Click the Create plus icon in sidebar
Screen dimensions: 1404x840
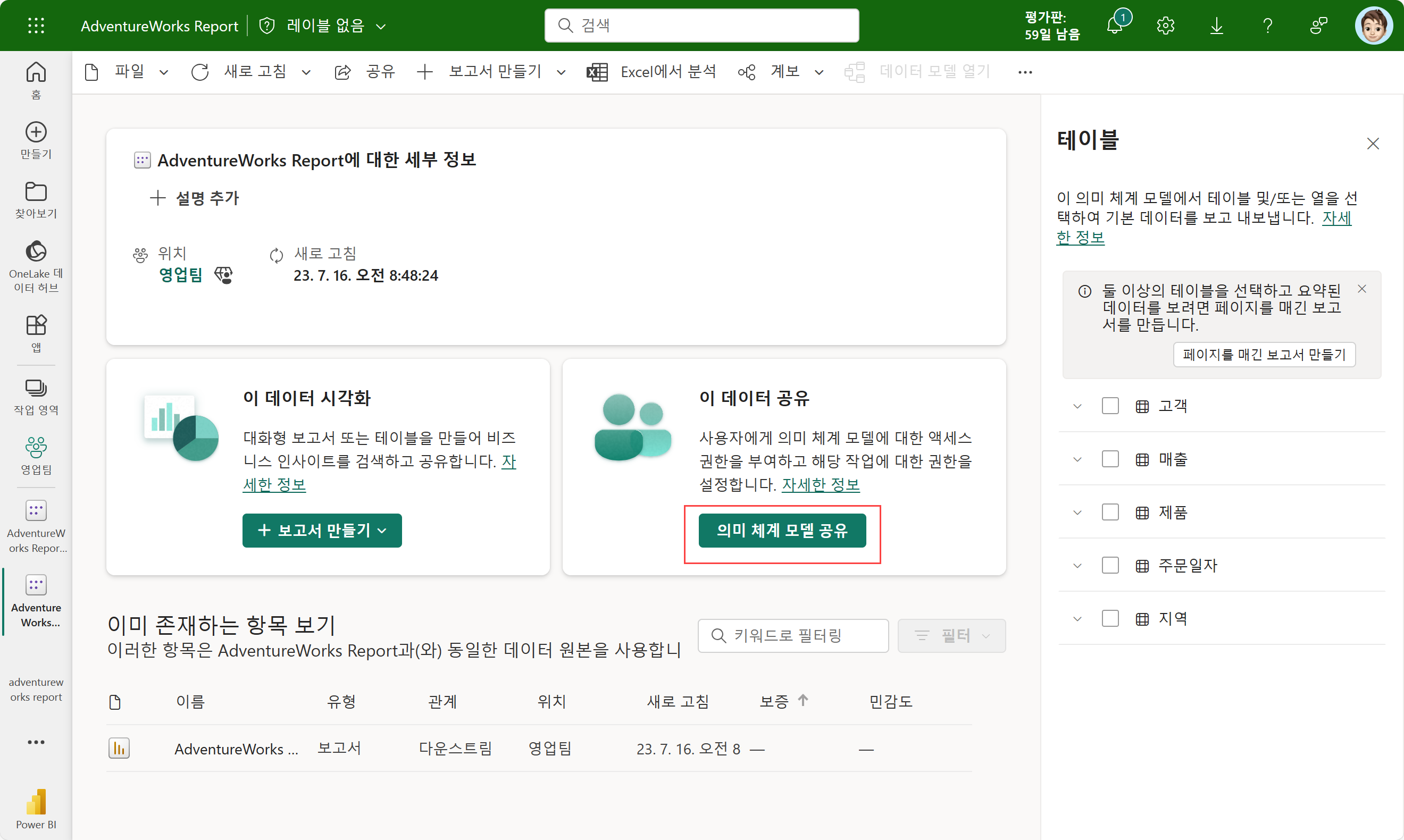pyautogui.click(x=36, y=132)
